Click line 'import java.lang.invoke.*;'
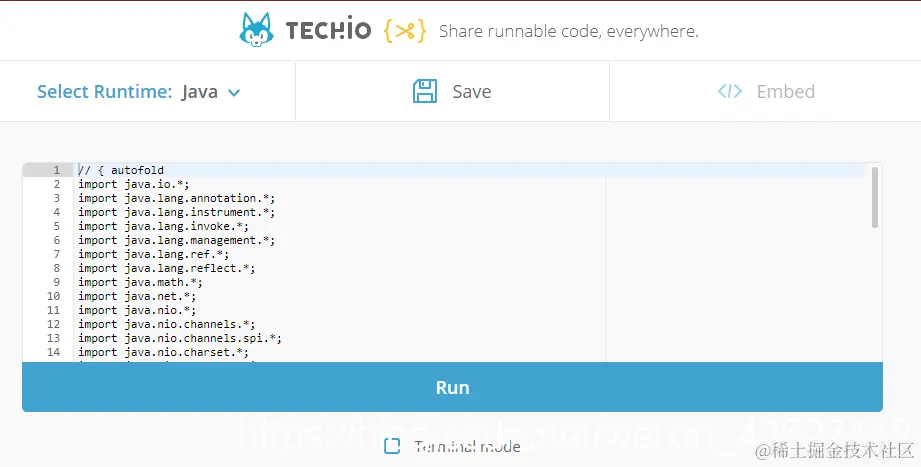Screen dimensions: 921x467 163,226
